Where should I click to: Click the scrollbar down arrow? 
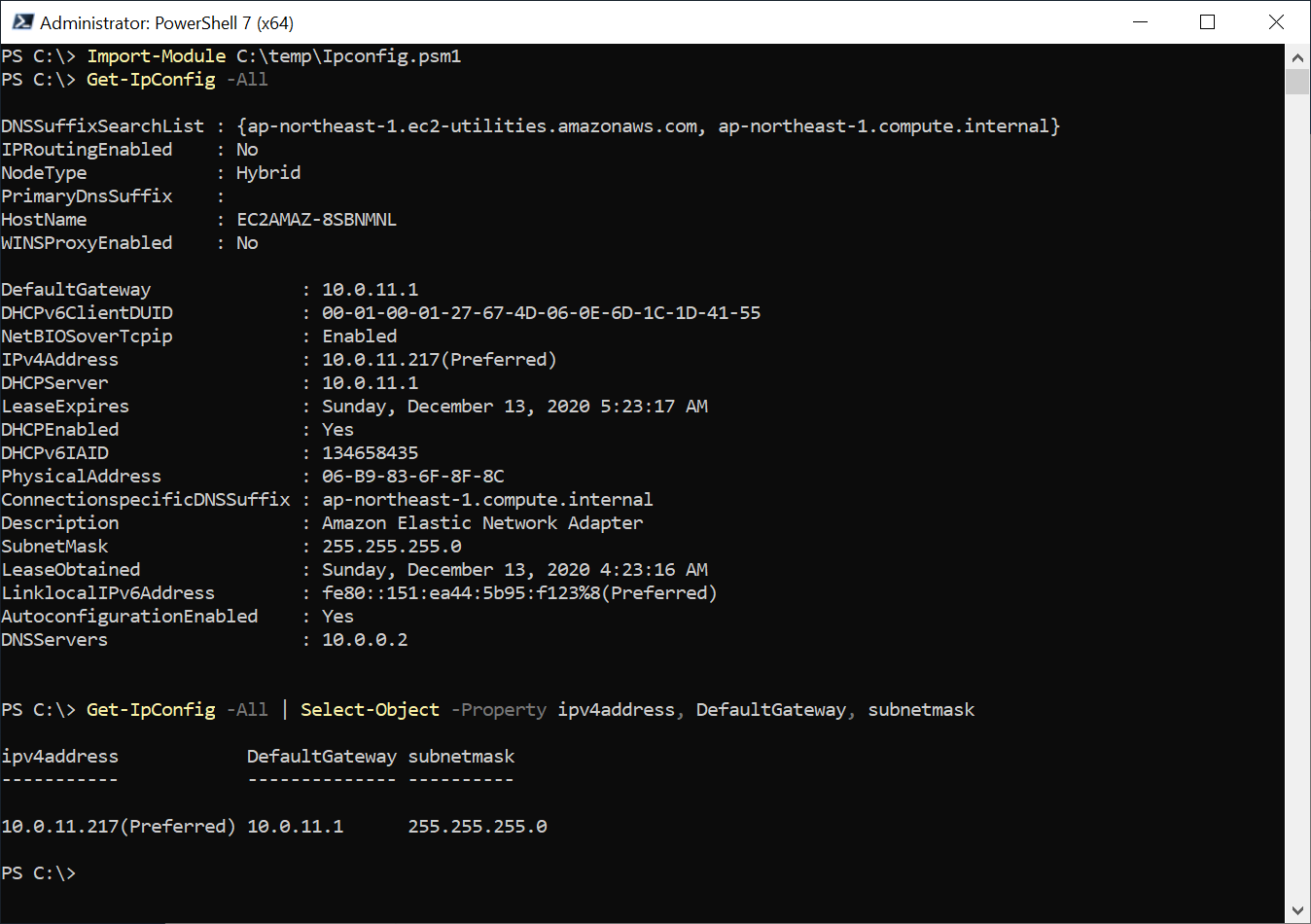pyautogui.click(x=1298, y=912)
